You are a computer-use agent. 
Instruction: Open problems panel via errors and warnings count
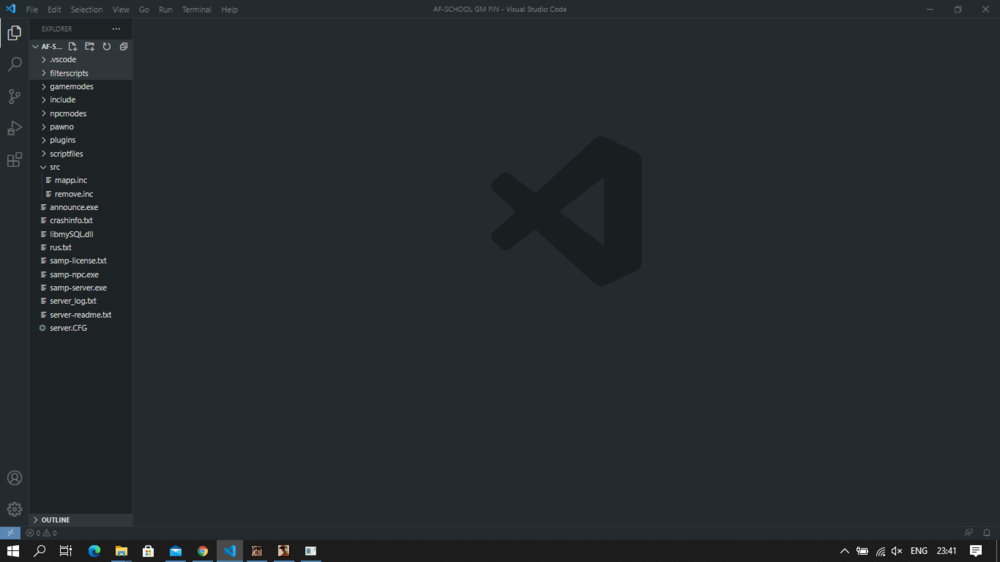41,533
